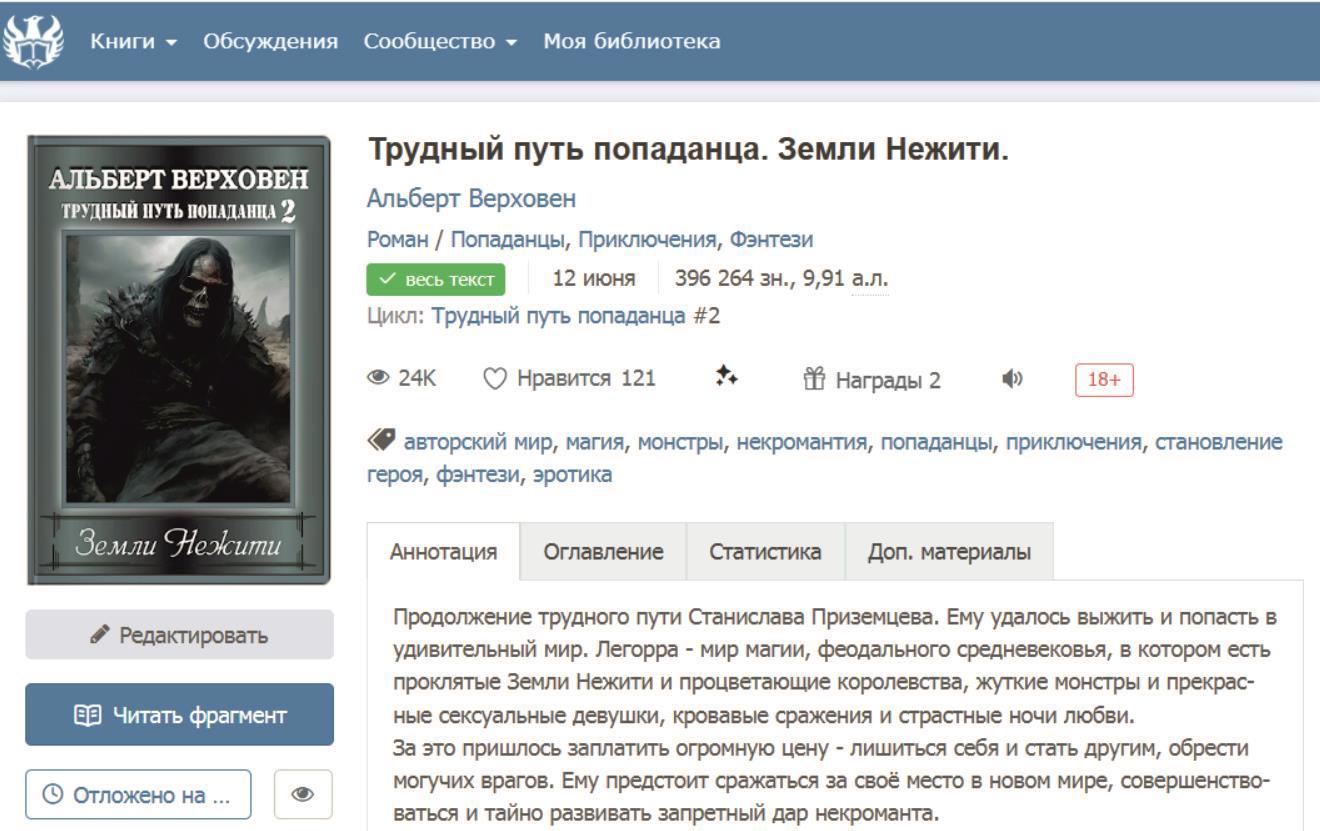Viewport: 1320px width, 831px height.
Task: Click the 'а.л.' abbreviation hint
Action: click(869, 278)
